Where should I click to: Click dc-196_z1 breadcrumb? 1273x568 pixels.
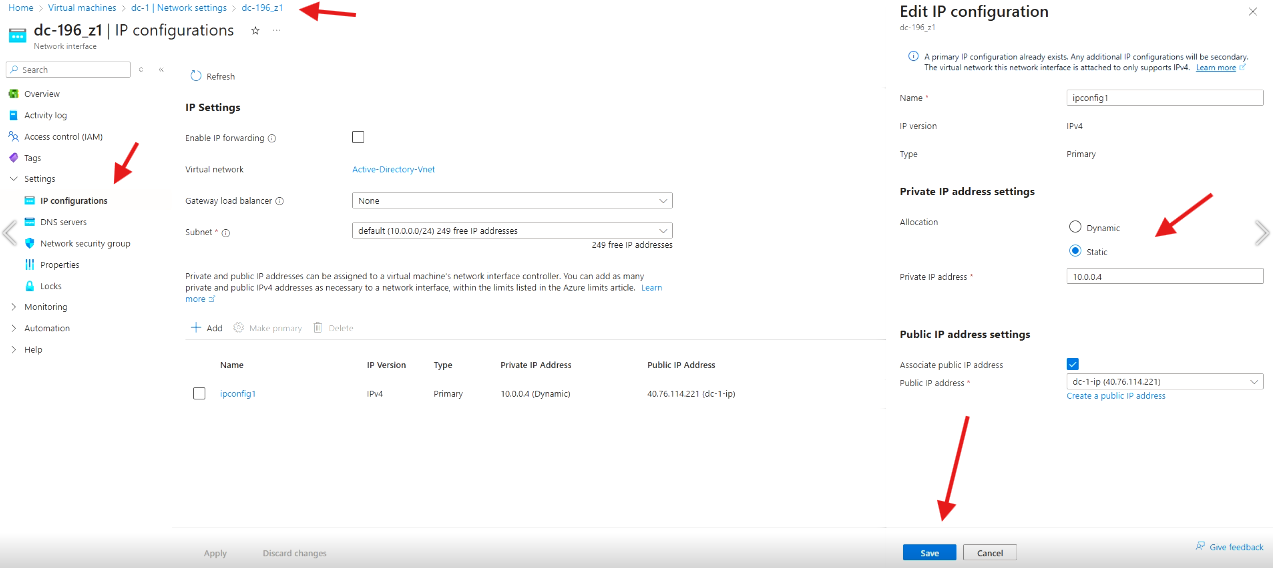coord(262,8)
